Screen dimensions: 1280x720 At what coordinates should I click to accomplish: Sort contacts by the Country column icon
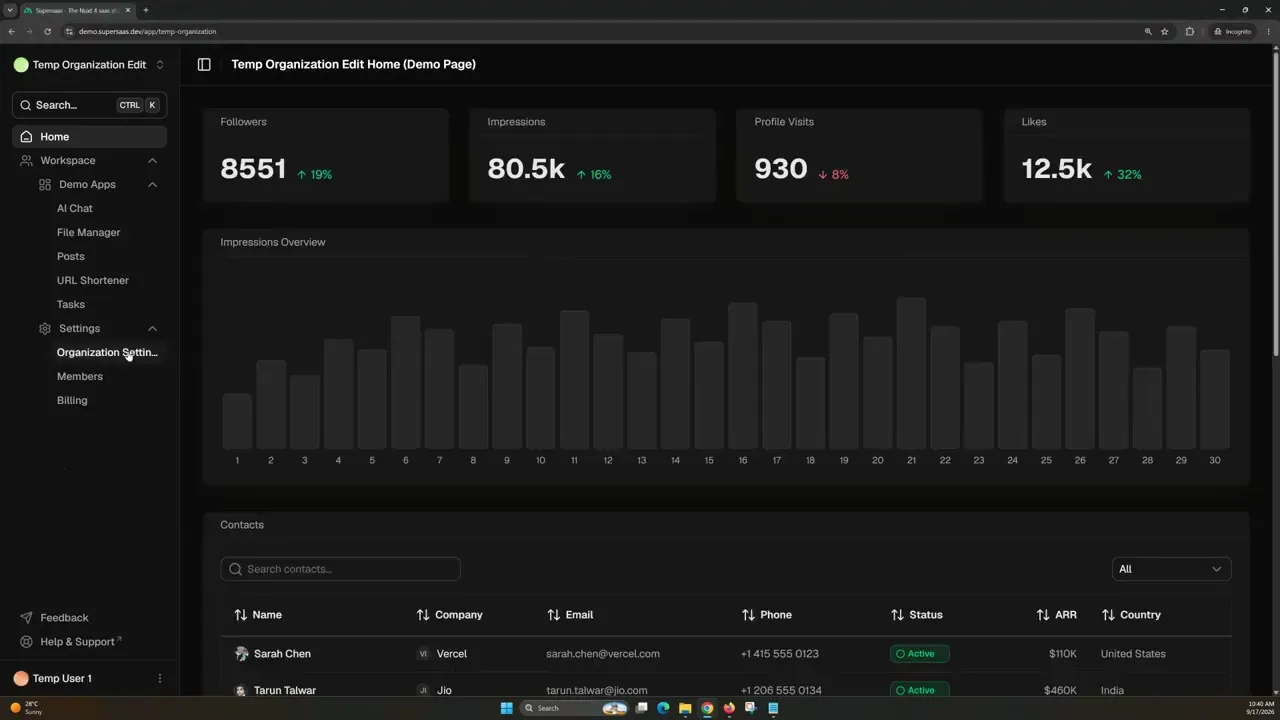coord(1108,615)
